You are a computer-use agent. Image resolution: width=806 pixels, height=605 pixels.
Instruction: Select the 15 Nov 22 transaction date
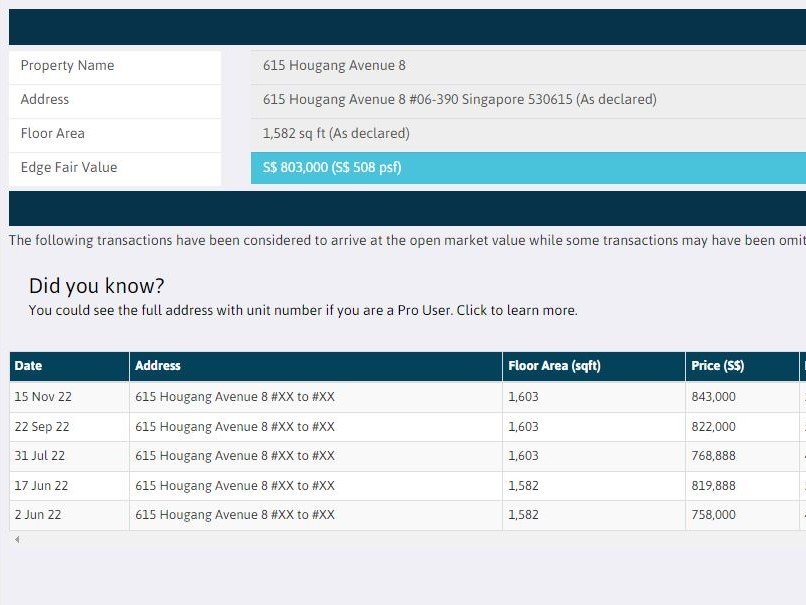(43, 397)
